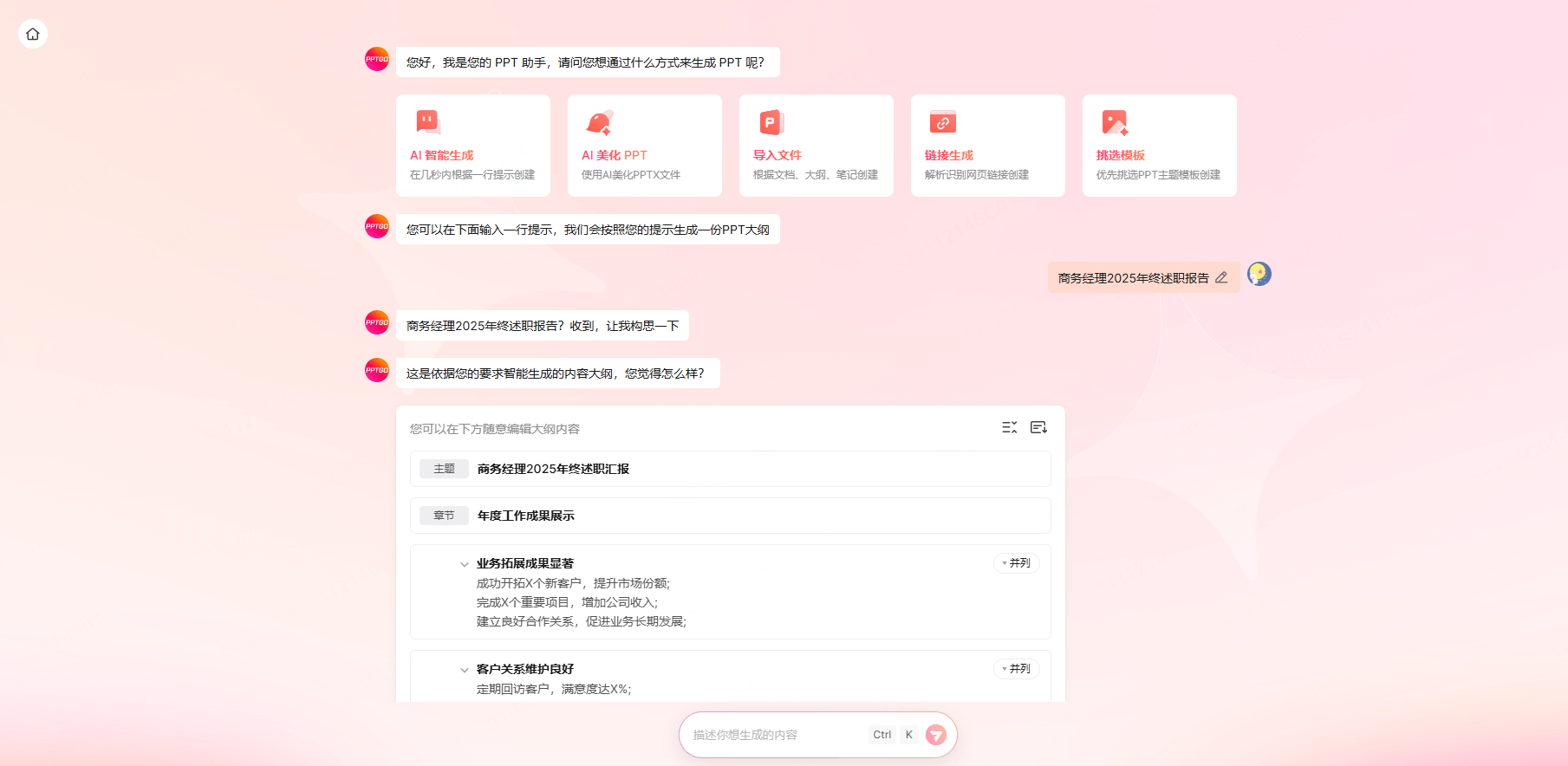Click the AI 美化 PPT brush icon

[600, 122]
